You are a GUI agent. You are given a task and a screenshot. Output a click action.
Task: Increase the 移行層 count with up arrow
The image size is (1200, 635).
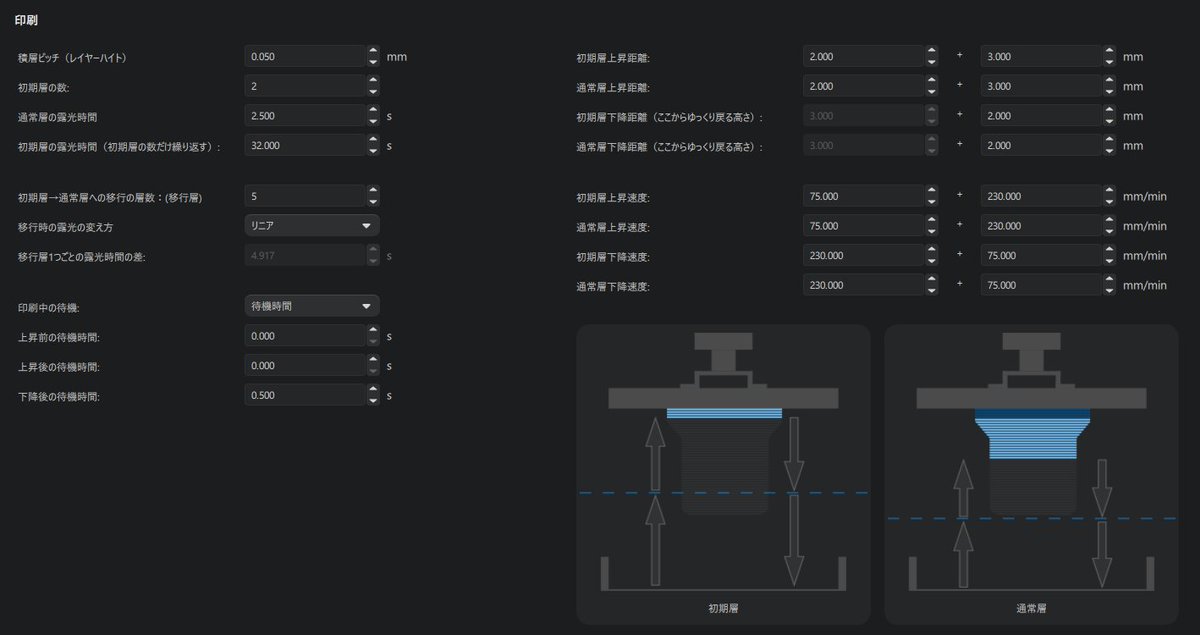click(x=373, y=190)
